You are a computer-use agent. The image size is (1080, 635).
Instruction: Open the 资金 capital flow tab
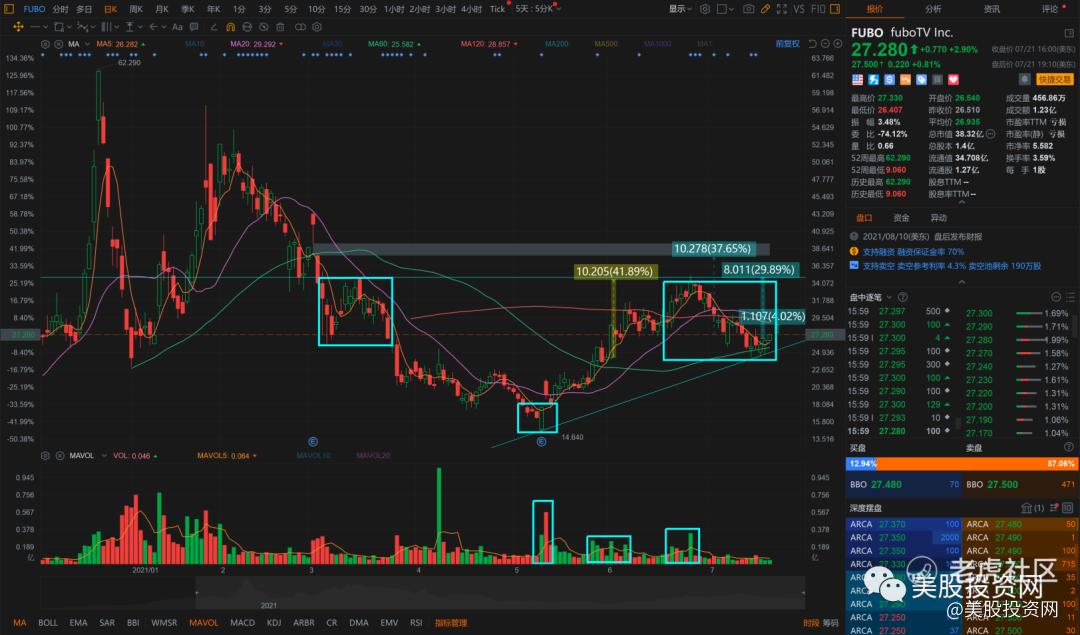pos(901,218)
